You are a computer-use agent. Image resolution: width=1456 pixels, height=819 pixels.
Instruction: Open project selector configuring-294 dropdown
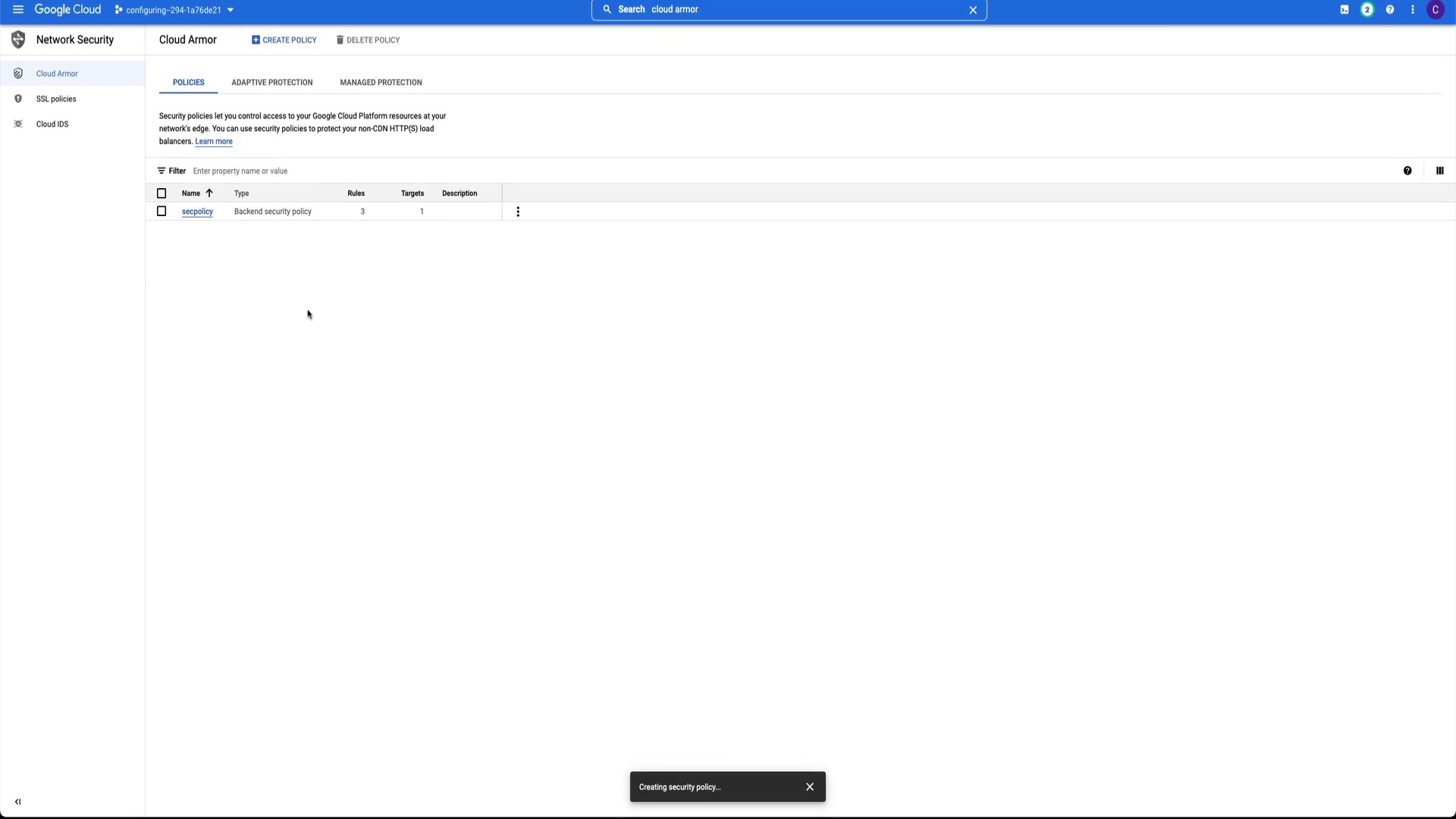[x=174, y=10]
